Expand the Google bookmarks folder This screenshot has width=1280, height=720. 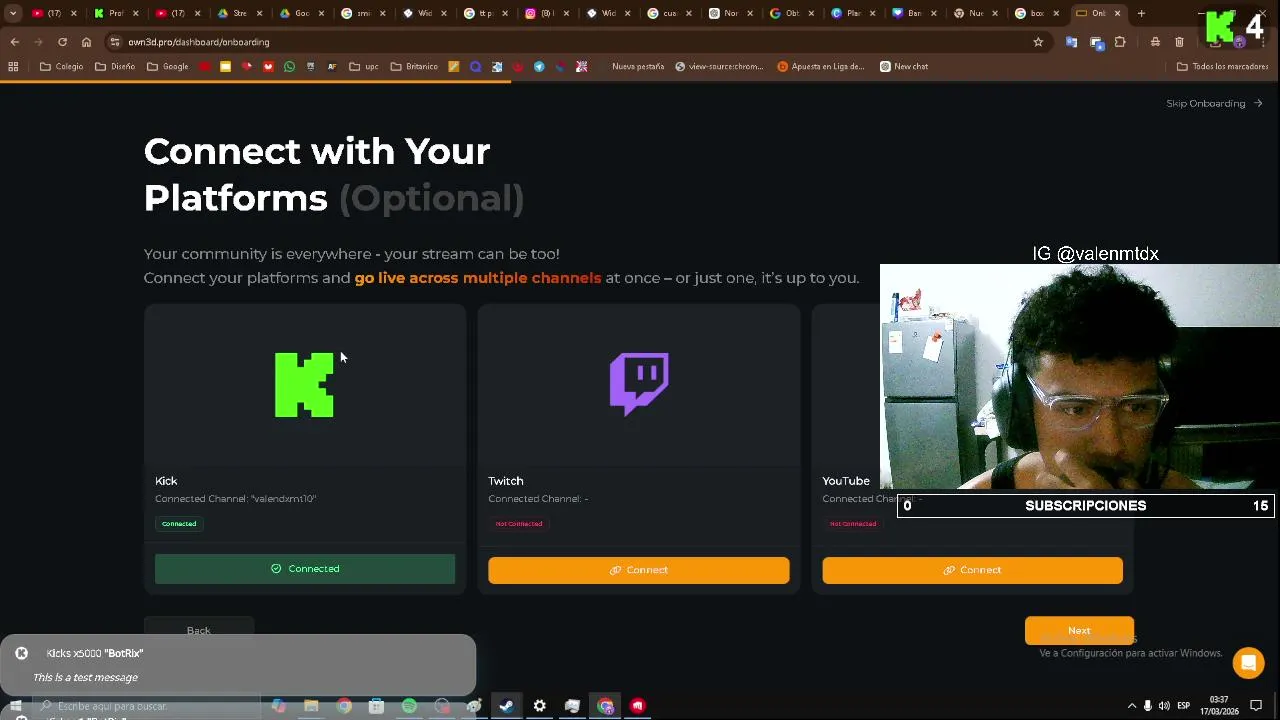coord(168,66)
